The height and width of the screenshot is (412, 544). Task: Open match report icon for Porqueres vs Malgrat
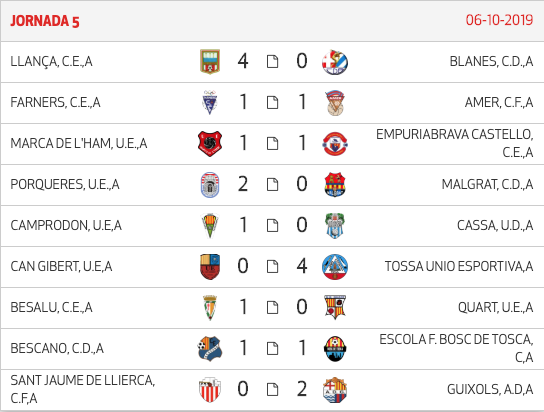point(272,184)
